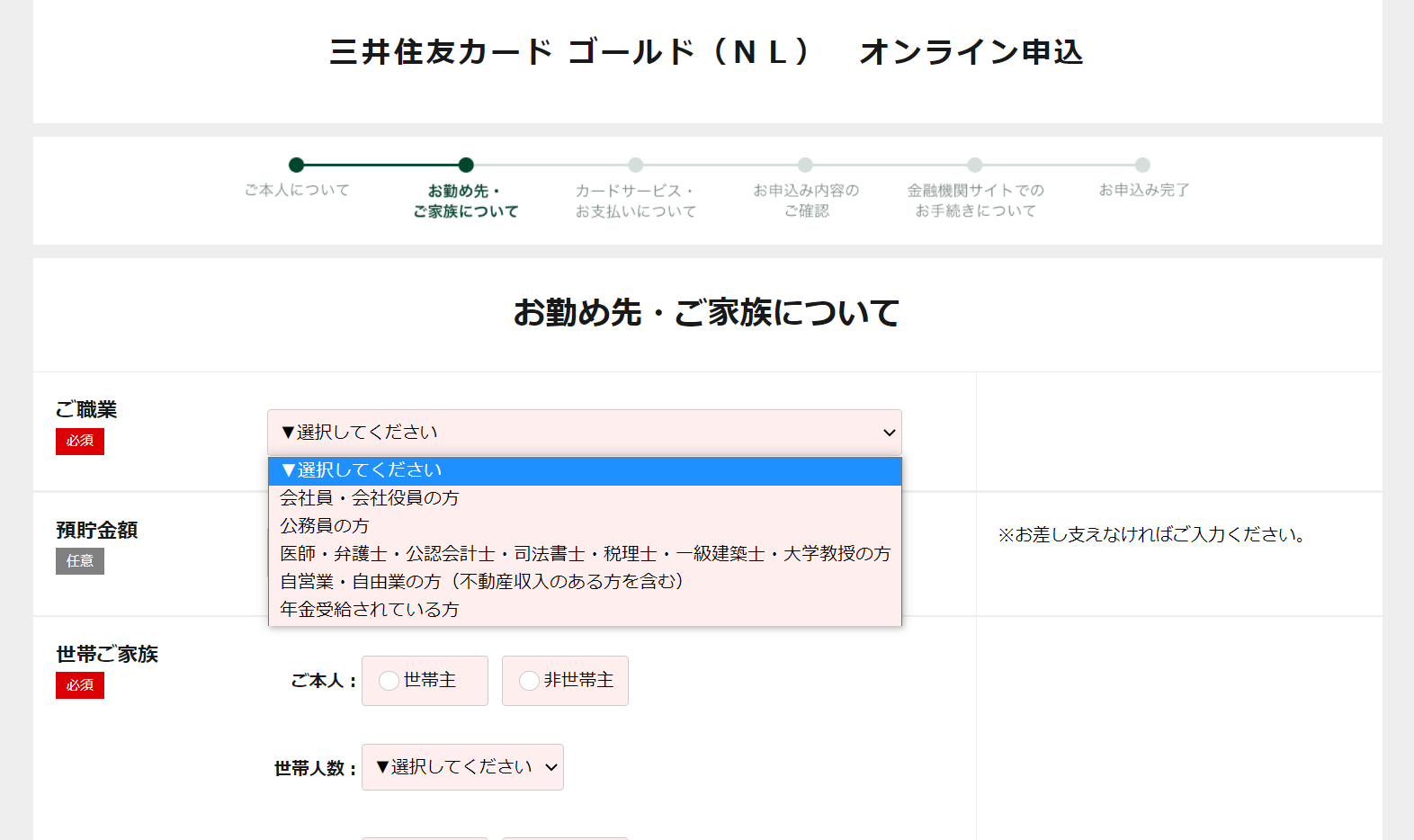The image size is (1414, 840).
Task: Select 医師・弁護士・公認会計士 occupation option
Action: (x=585, y=554)
